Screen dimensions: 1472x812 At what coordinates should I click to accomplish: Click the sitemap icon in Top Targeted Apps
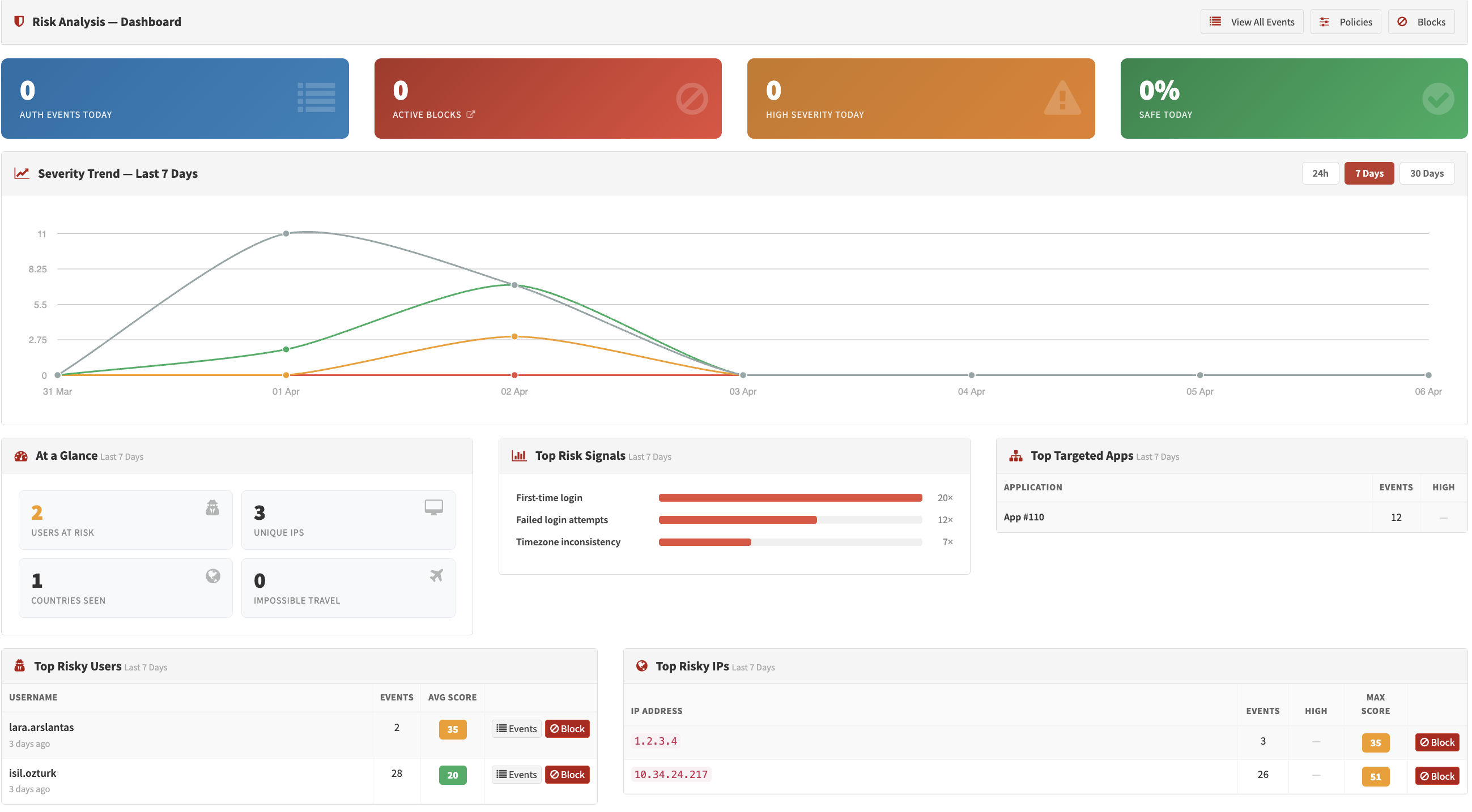click(1015, 455)
